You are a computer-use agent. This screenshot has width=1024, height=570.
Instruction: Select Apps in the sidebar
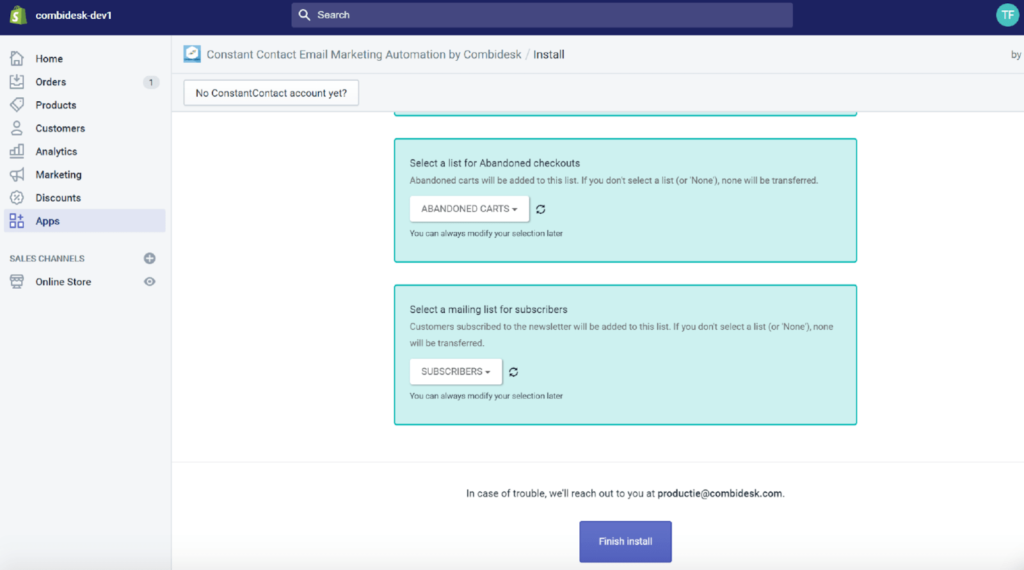pyautogui.click(x=84, y=221)
